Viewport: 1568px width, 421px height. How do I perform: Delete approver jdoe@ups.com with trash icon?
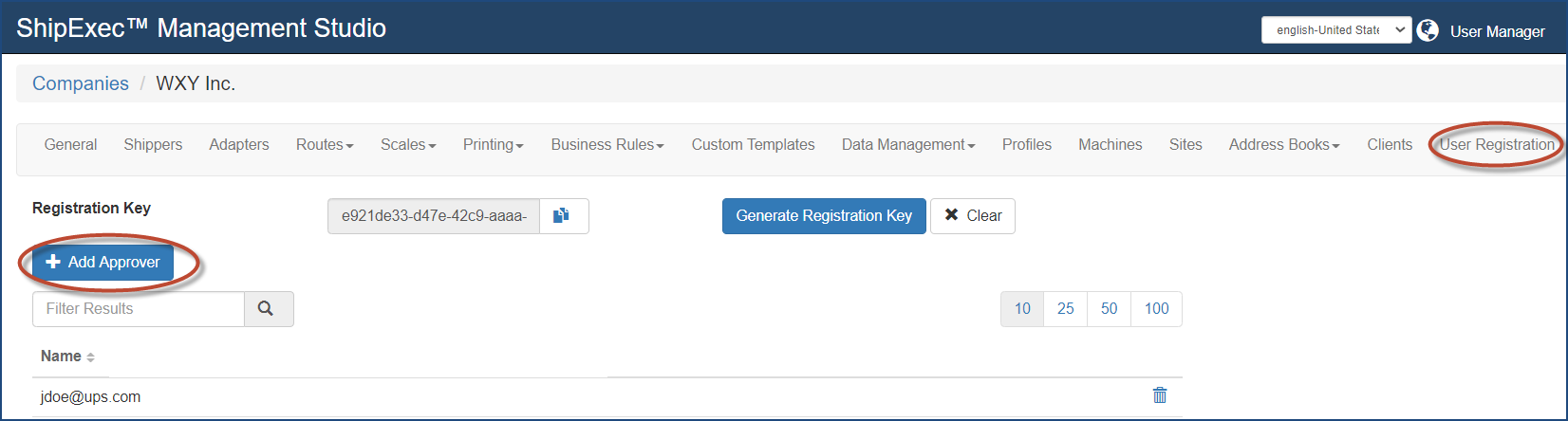[x=1159, y=395]
